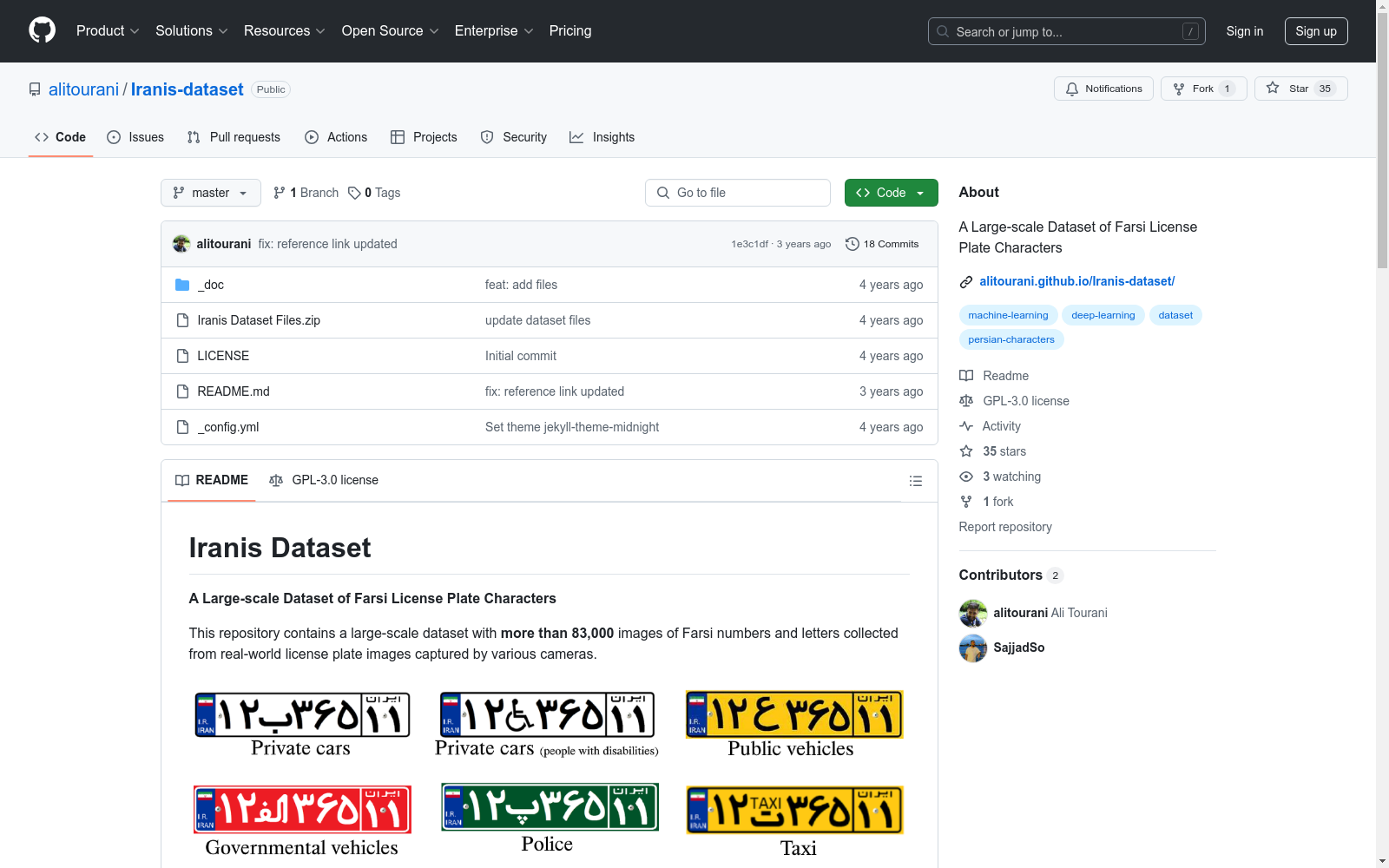Click the Sign up button
This screenshot has width=1389, height=868.
click(1316, 31)
